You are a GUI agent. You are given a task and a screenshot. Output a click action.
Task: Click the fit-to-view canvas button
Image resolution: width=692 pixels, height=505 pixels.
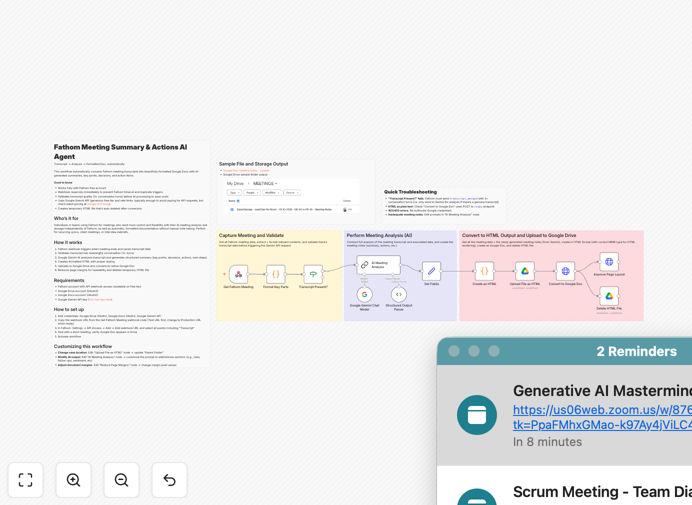click(x=26, y=480)
